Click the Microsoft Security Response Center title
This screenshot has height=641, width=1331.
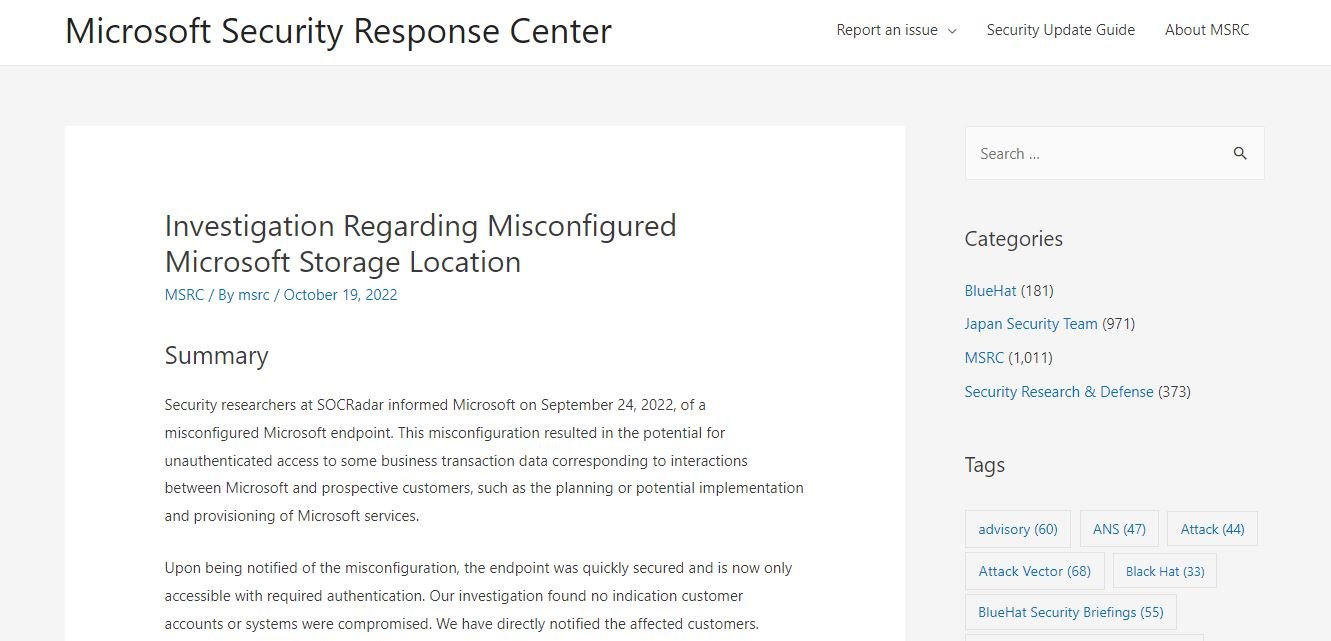(x=338, y=31)
